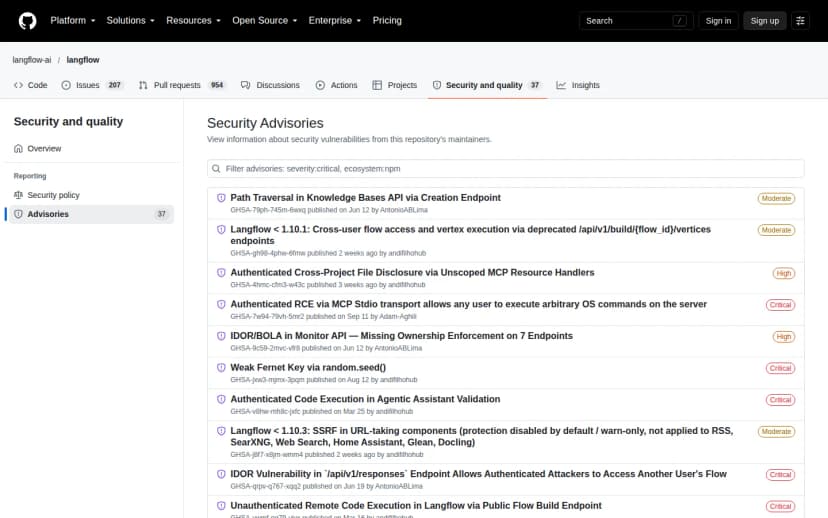Image resolution: width=828 pixels, height=518 pixels.
Task: Open the langflow repository link
Action: coord(83,60)
